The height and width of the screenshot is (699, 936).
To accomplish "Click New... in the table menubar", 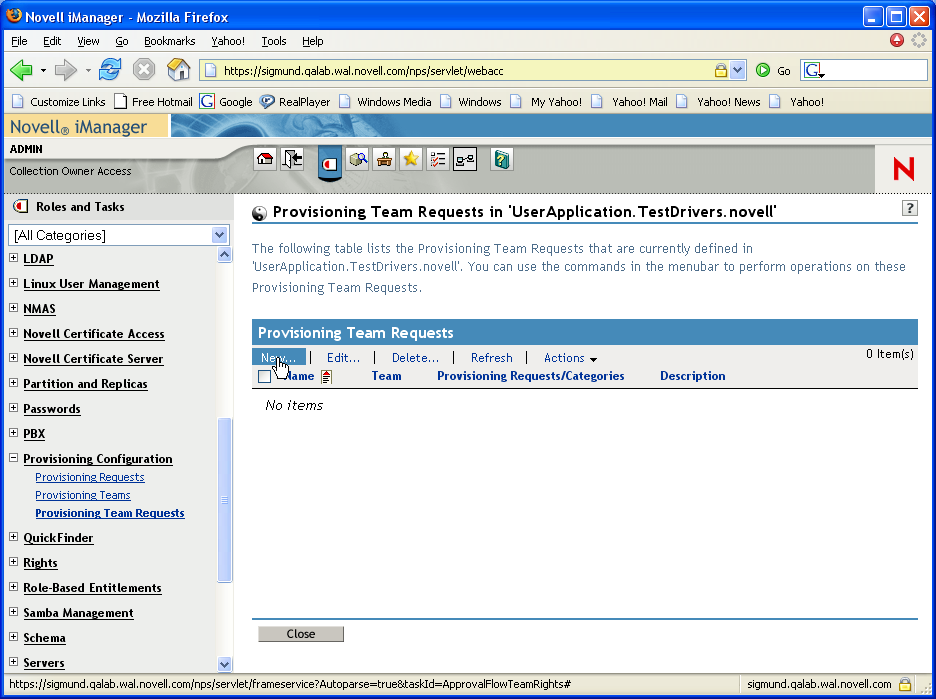I will tap(279, 358).
